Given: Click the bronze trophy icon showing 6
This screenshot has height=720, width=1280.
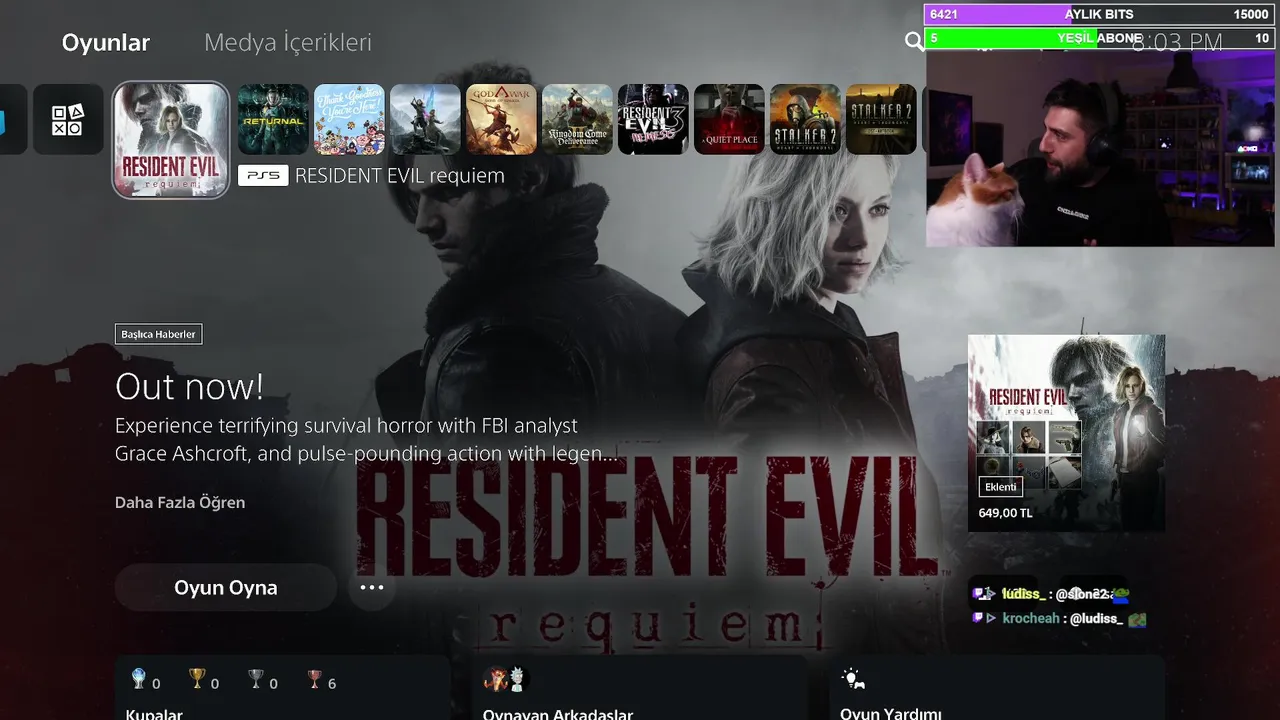Looking at the screenshot, I should [x=314, y=680].
